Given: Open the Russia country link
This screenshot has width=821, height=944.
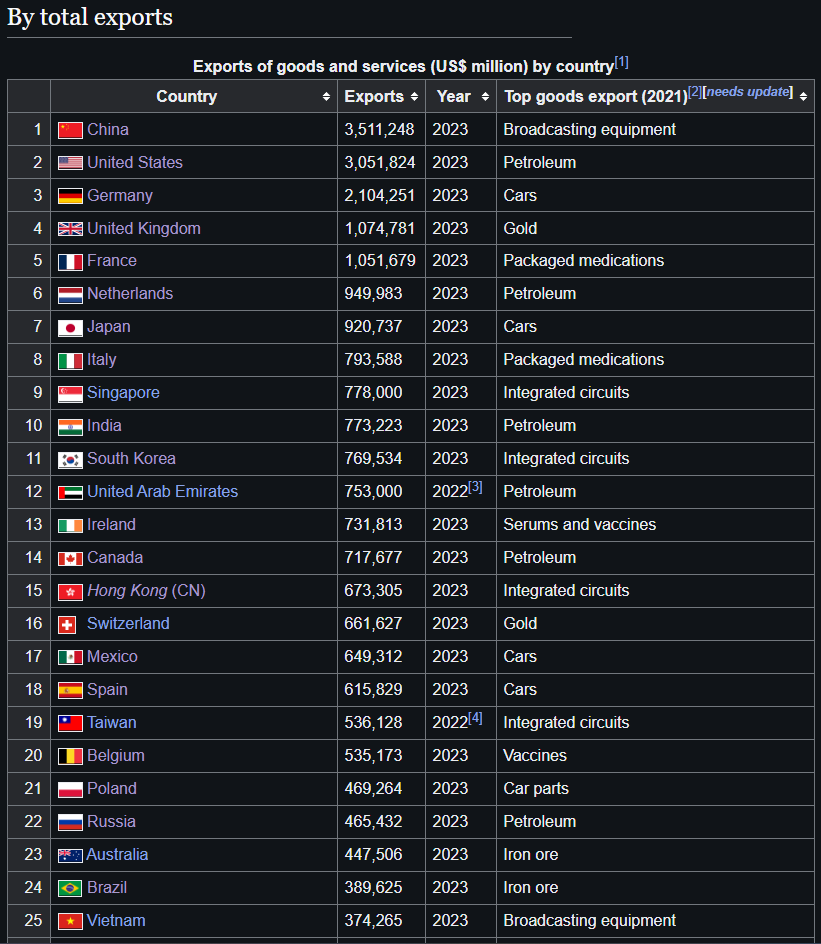Looking at the screenshot, I should (111, 822).
